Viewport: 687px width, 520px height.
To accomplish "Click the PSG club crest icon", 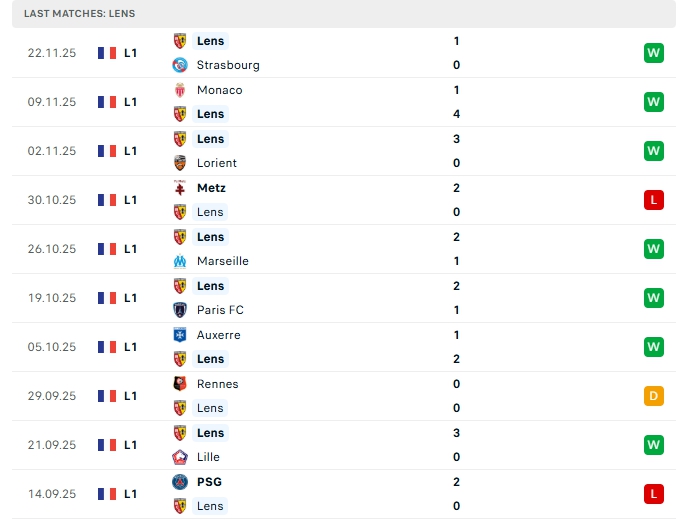I will pyautogui.click(x=180, y=482).
